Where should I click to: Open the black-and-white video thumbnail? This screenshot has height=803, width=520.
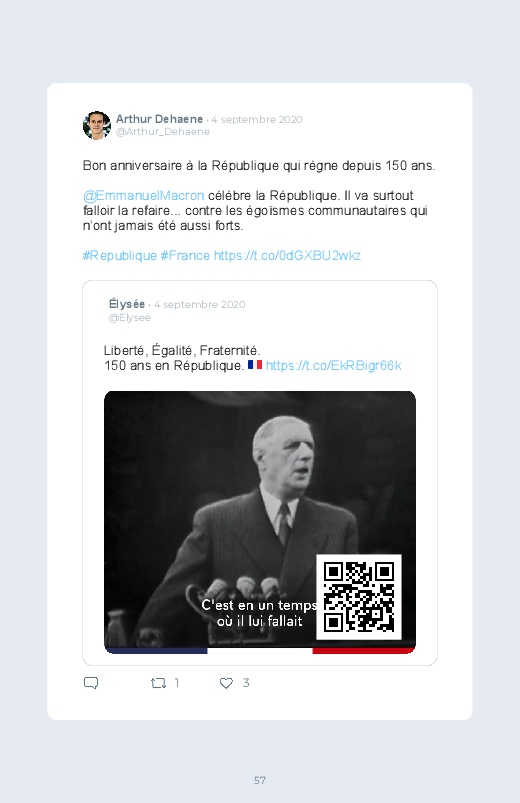tap(260, 522)
